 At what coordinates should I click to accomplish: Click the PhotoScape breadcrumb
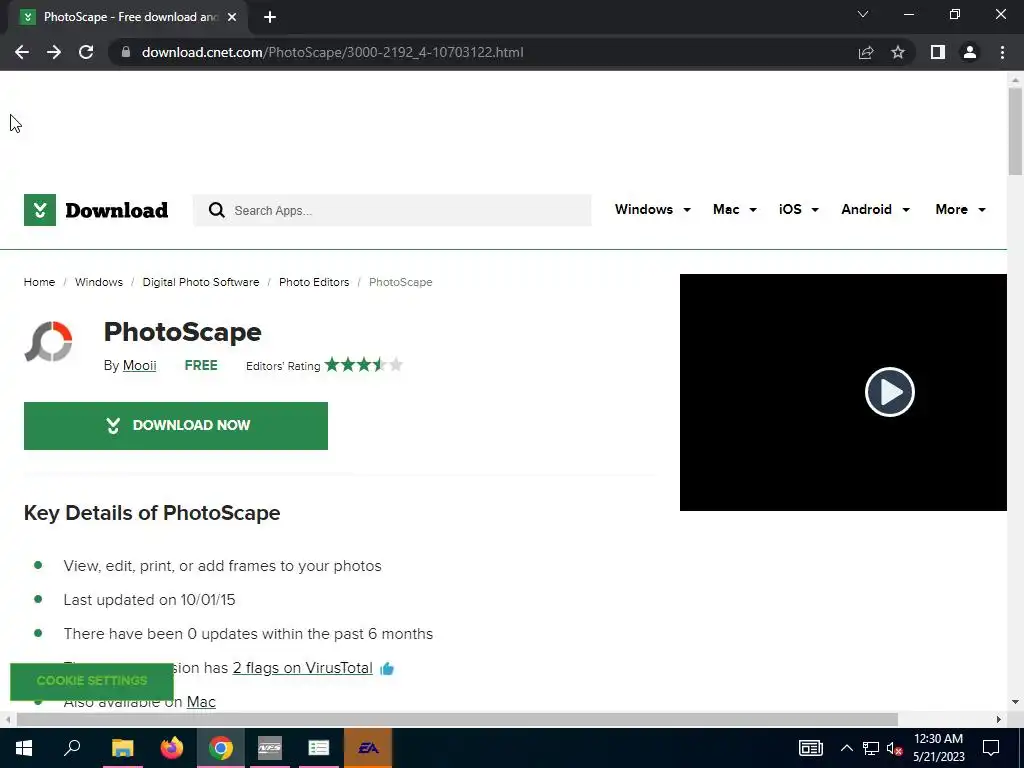coord(400,282)
